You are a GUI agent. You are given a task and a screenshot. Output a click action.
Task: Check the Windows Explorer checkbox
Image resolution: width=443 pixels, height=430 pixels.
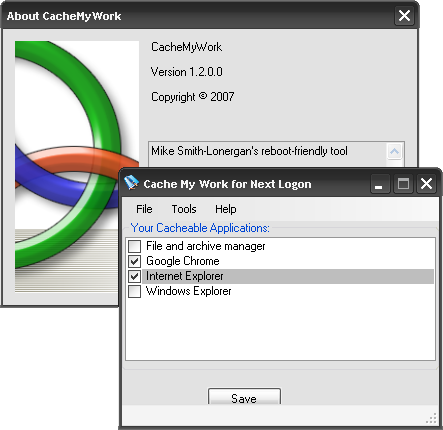coord(135,291)
